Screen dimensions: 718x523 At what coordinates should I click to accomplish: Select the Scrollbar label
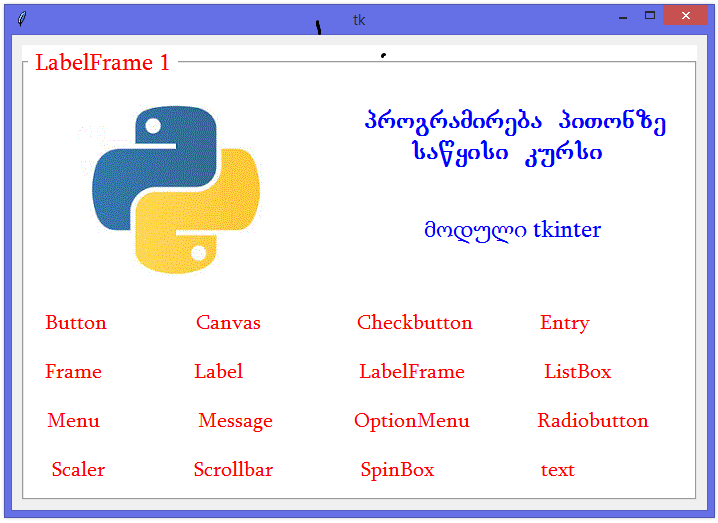(x=233, y=469)
